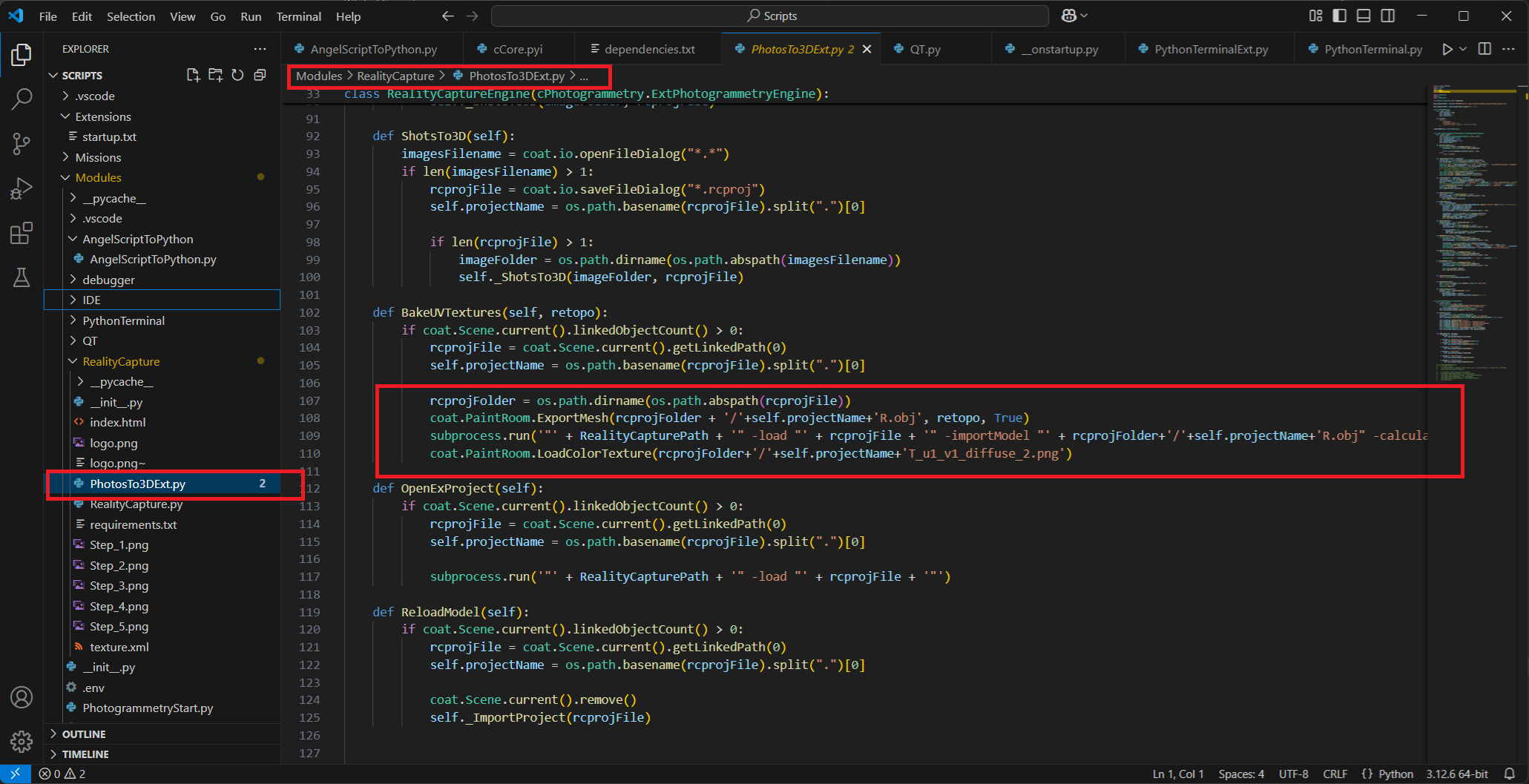
Task: Open the Source Control view
Action: click(22, 144)
